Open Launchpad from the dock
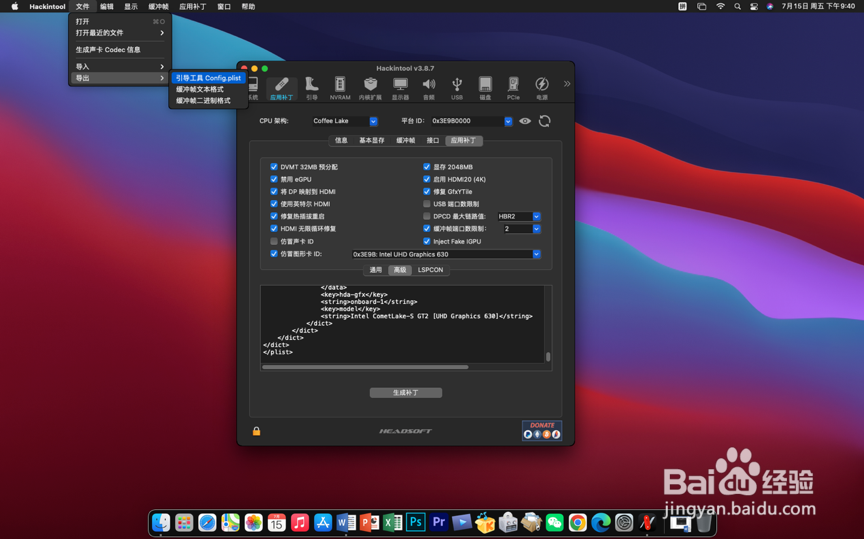The height and width of the screenshot is (539, 864). 184,522
